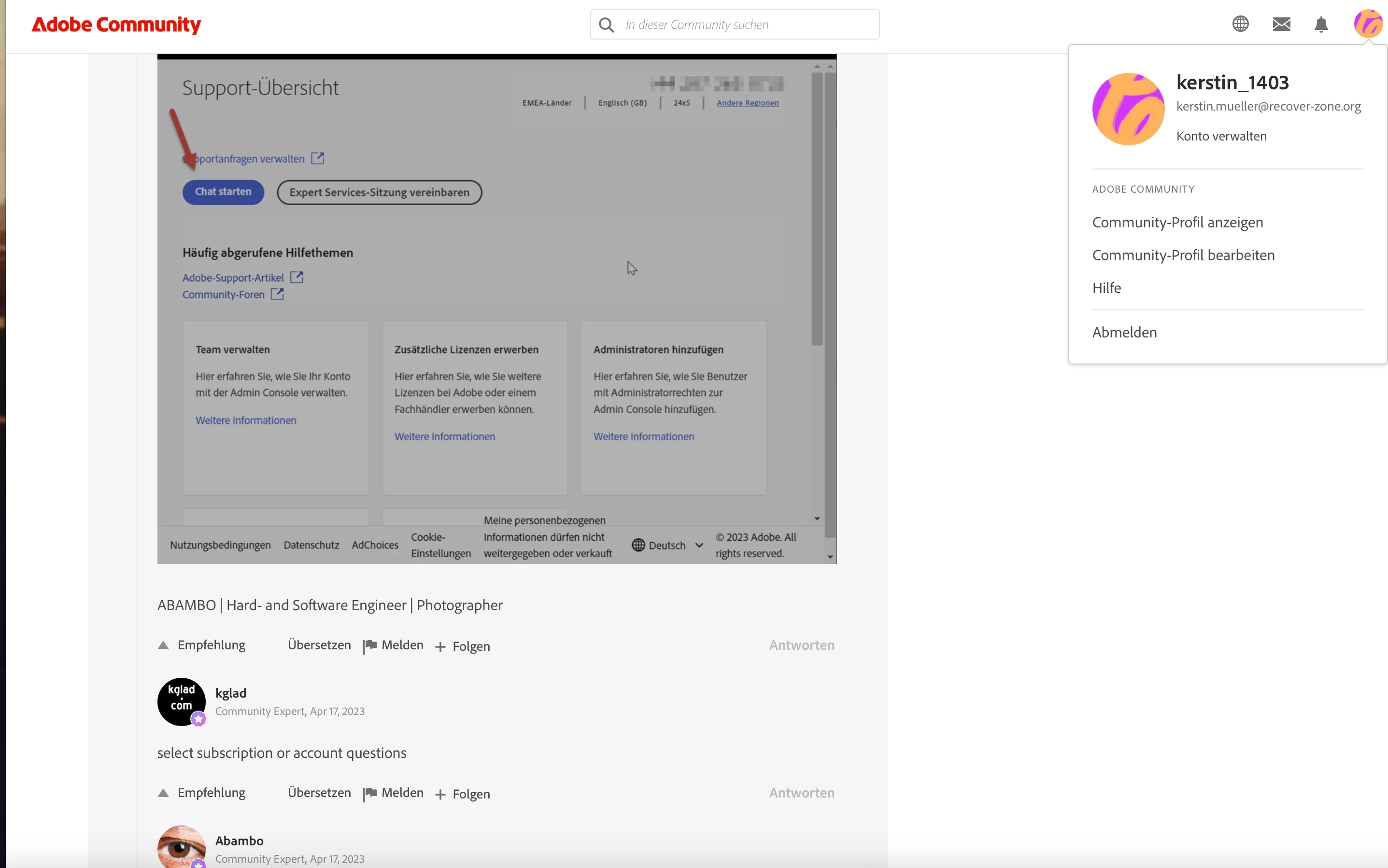The width and height of the screenshot is (1388, 868).
Task: Type in the Community search field
Action: (747, 25)
